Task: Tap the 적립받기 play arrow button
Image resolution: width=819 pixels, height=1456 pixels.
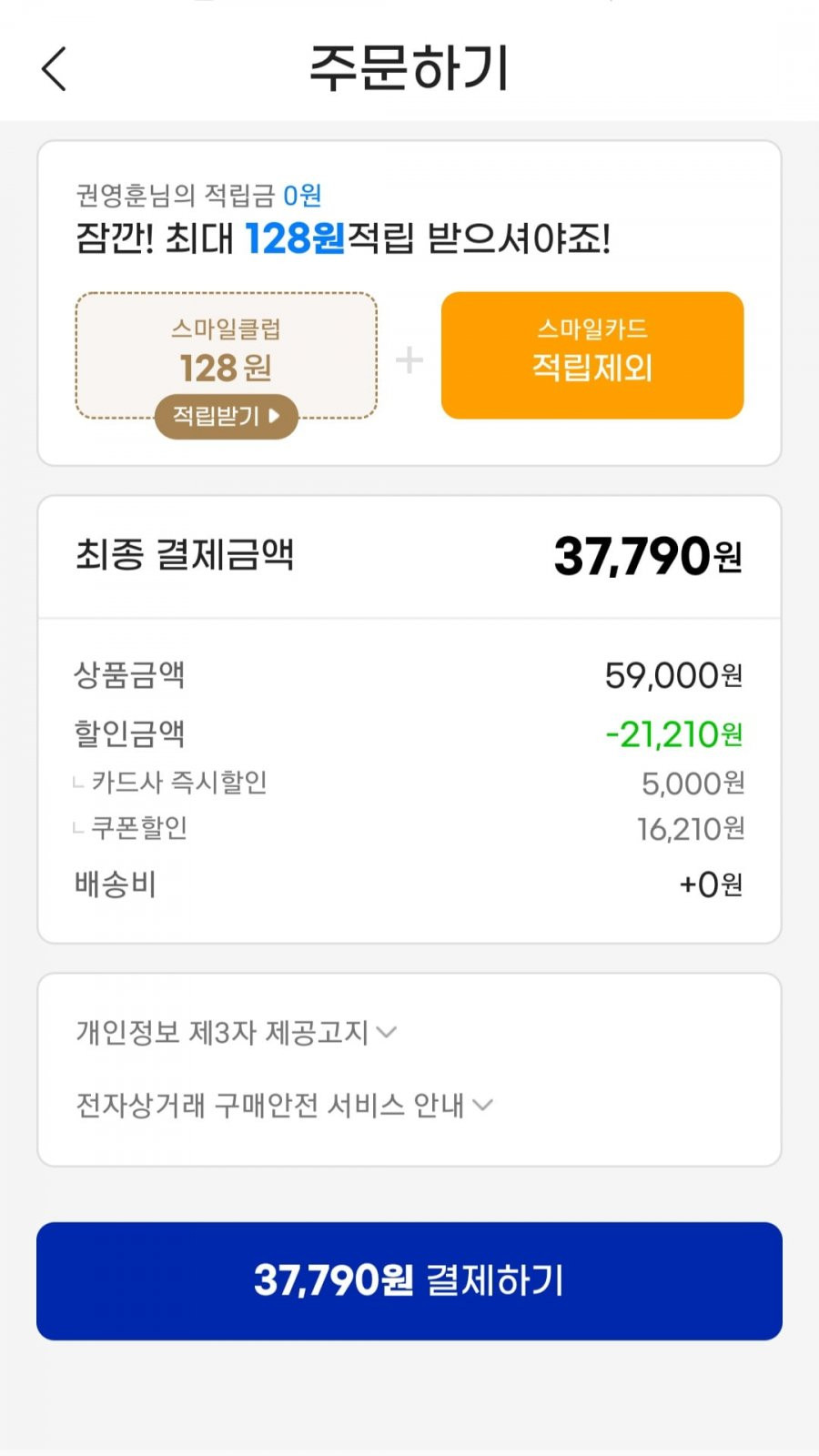Action: (274, 416)
